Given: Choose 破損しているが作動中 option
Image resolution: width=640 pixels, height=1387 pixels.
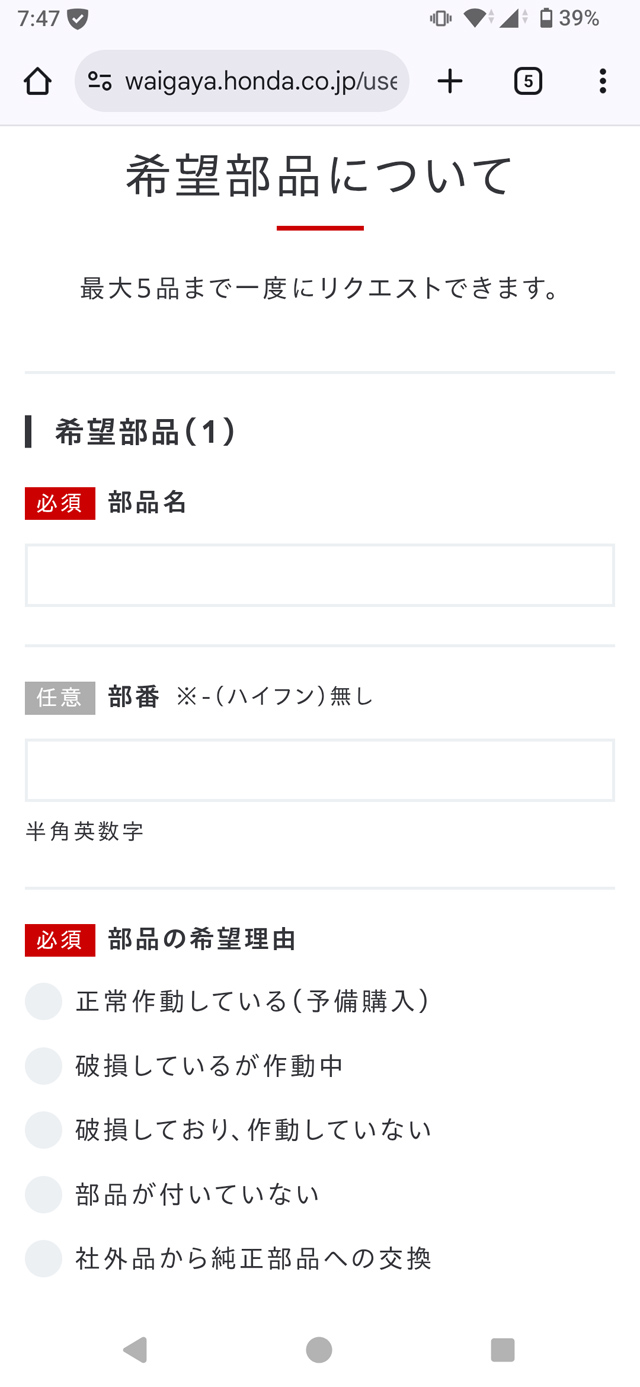Looking at the screenshot, I should tap(43, 1065).
